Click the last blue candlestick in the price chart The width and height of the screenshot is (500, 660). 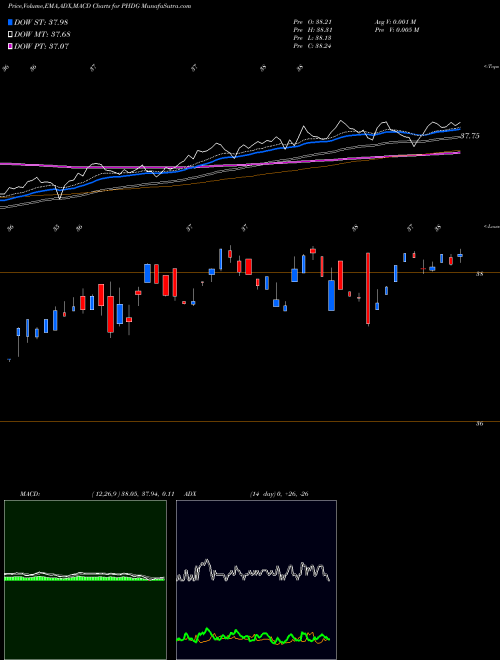coord(460,255)
